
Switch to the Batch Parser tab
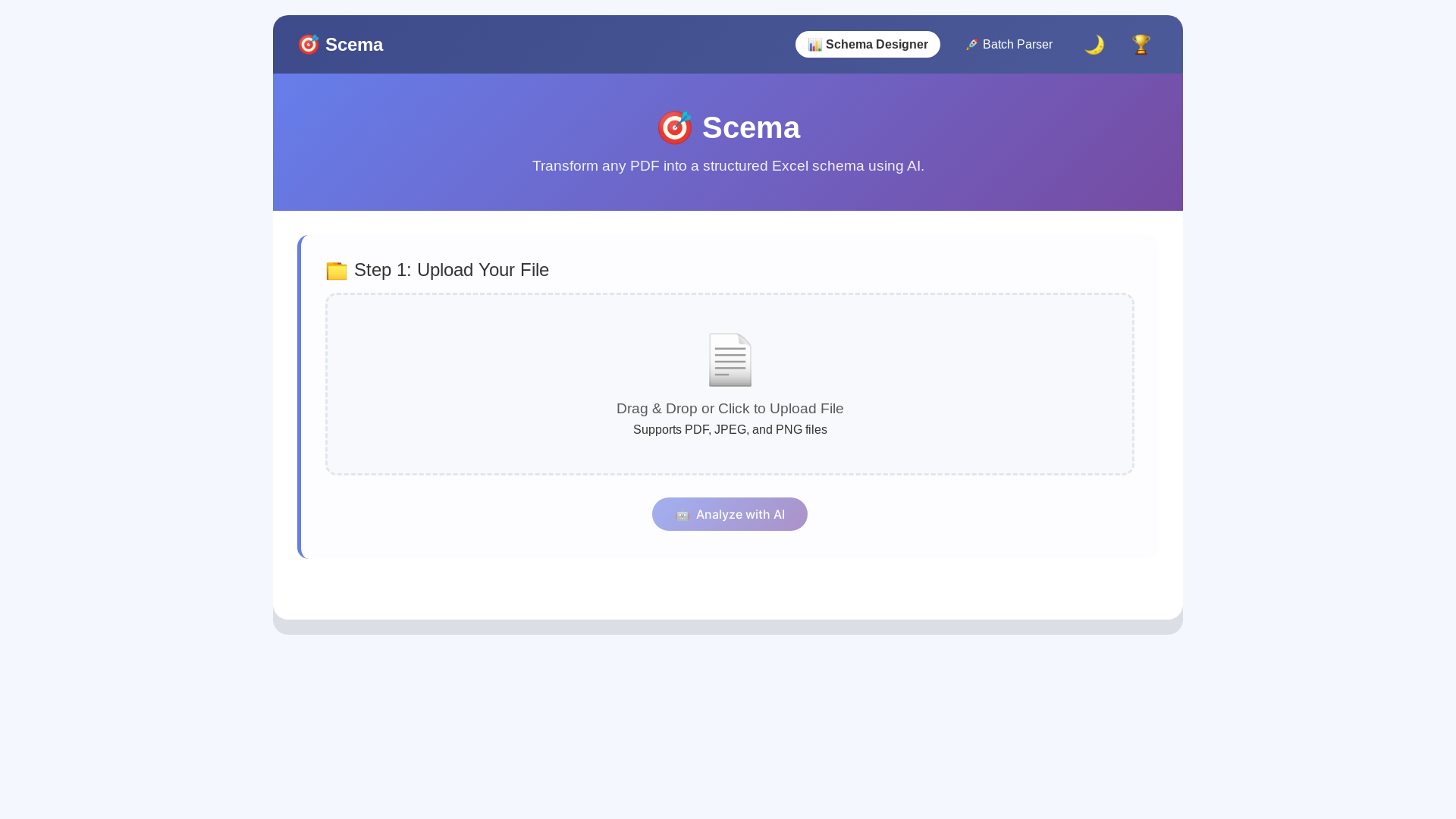point(1009,45)
